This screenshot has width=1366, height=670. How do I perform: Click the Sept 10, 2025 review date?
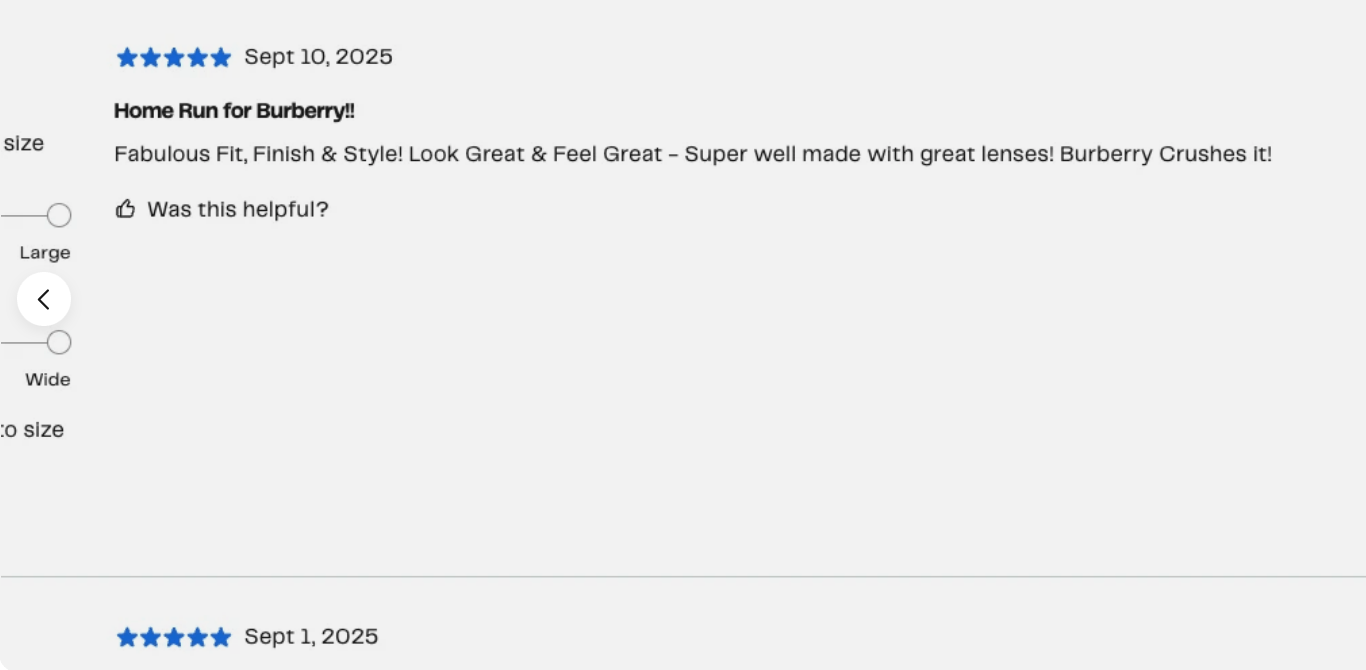coord(318,57)
